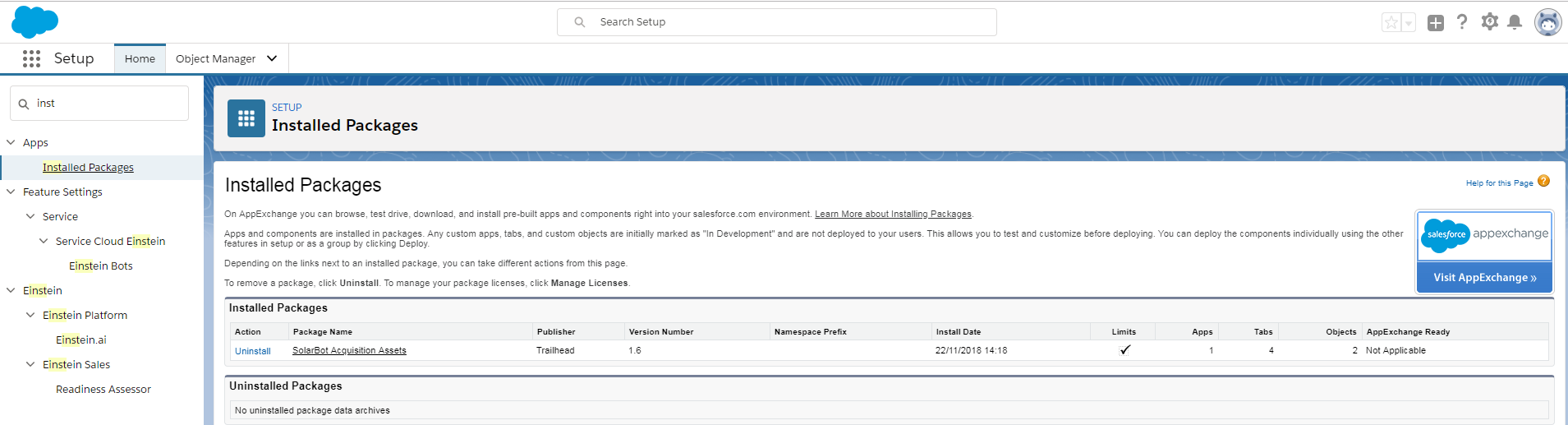The height and width of the screenshot is (425, 1568).
Task: Open the favorites list dropdown arrow
Action: point(1409,23)
